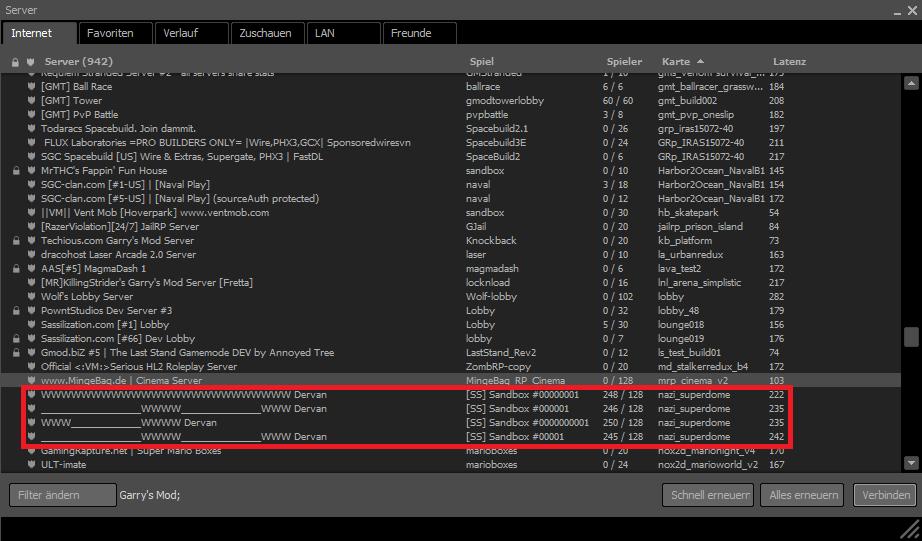Click the shield icon beside [RazerViolation] JailRP Server
922x541 pixels.
click(x=31, y=226)
